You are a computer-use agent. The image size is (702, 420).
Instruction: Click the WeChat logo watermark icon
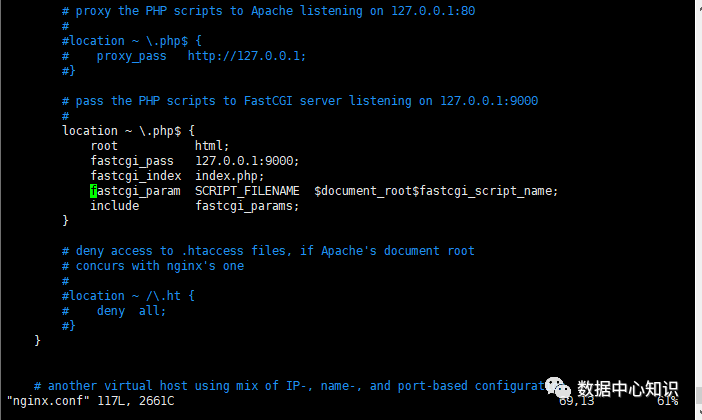coord(558,386)
